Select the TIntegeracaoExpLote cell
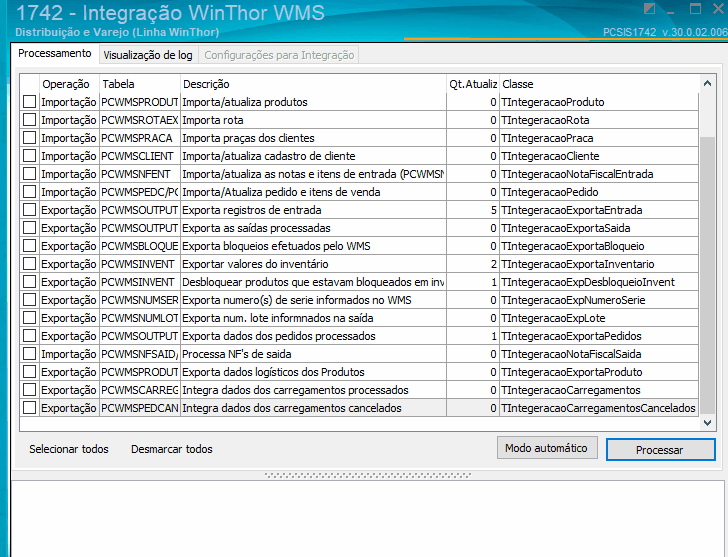The image size is (728, 557). pos(599,318)
